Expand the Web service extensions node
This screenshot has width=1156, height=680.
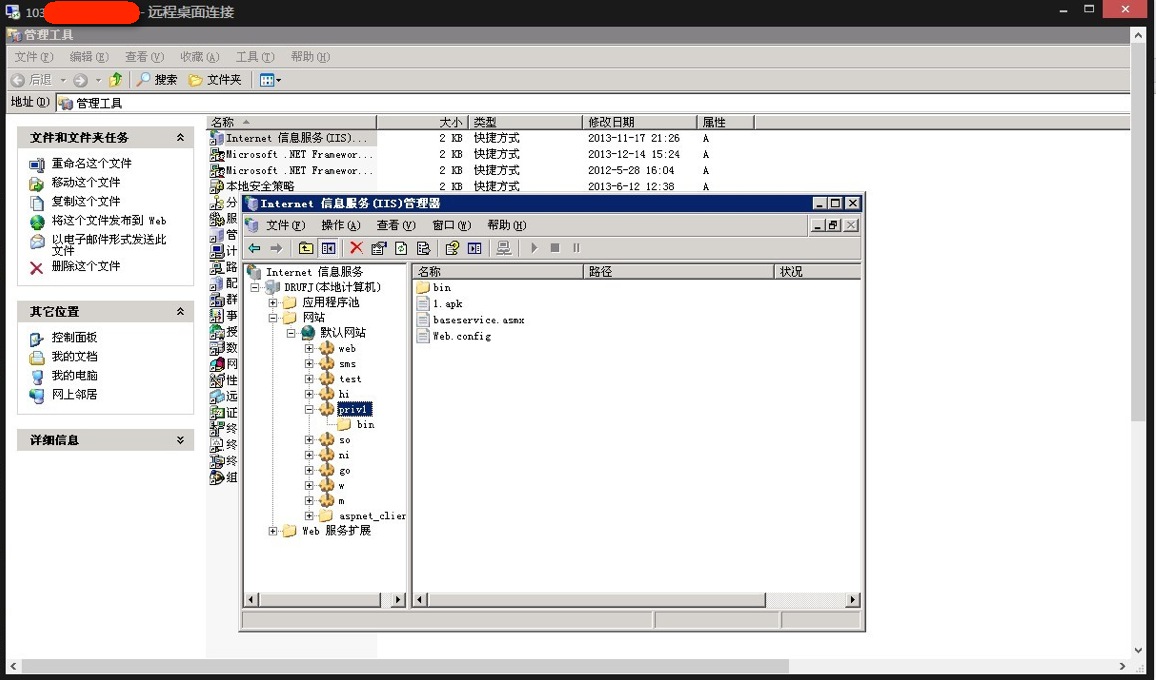coord(272,531)
